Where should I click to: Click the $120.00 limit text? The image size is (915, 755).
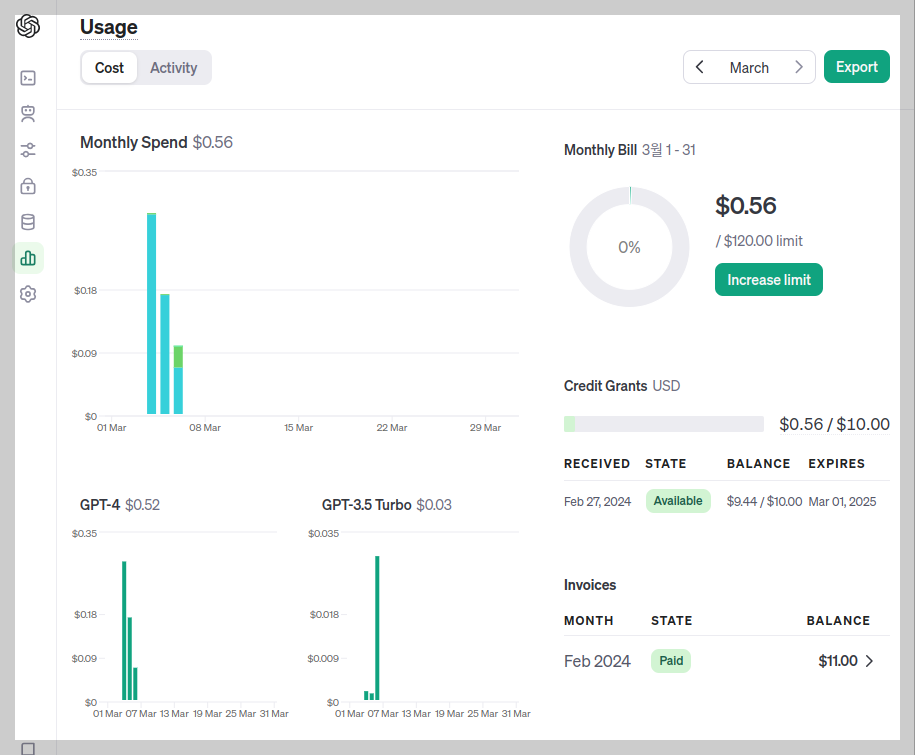pos(759,241)
